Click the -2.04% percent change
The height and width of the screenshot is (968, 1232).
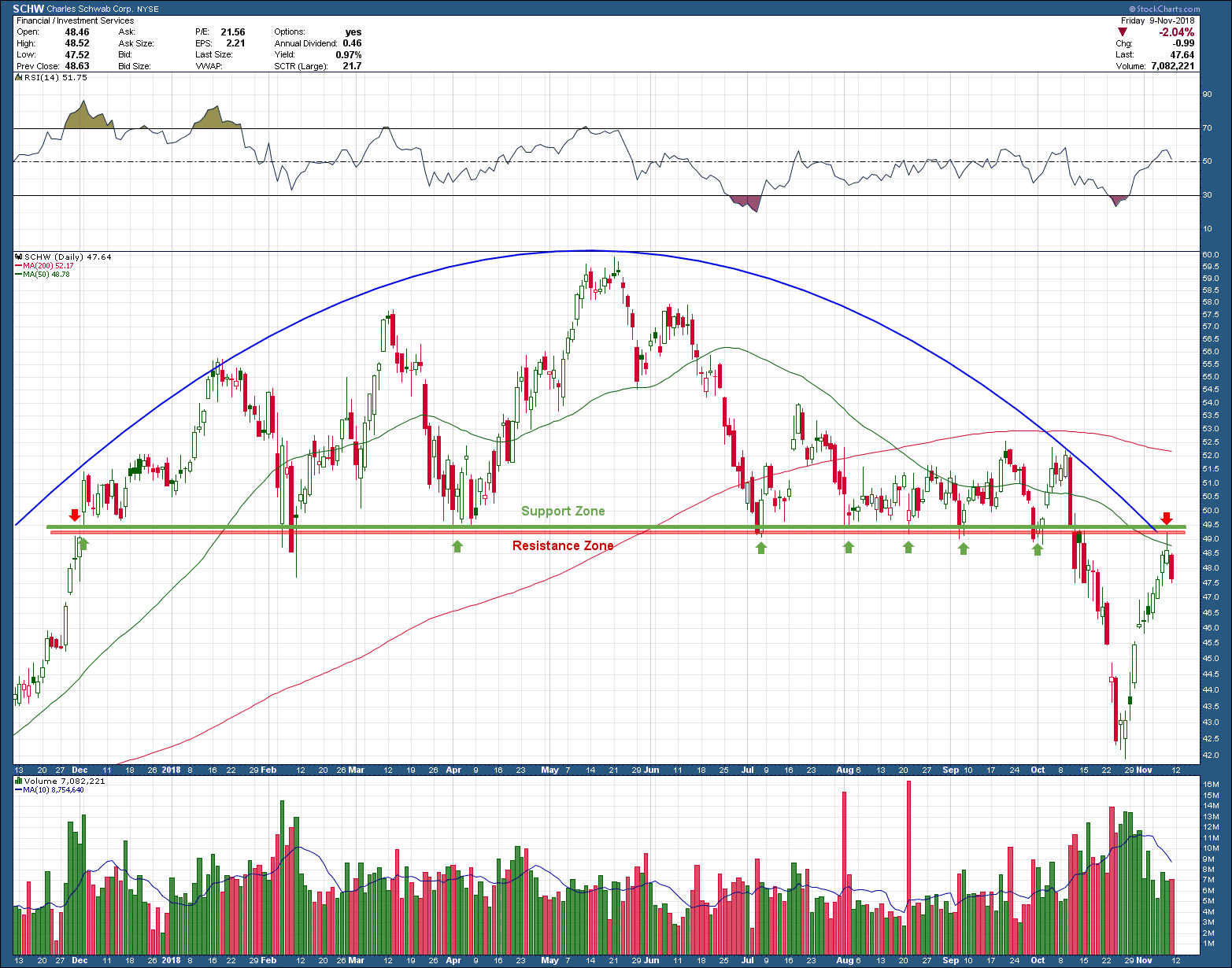click(1177, 32)
